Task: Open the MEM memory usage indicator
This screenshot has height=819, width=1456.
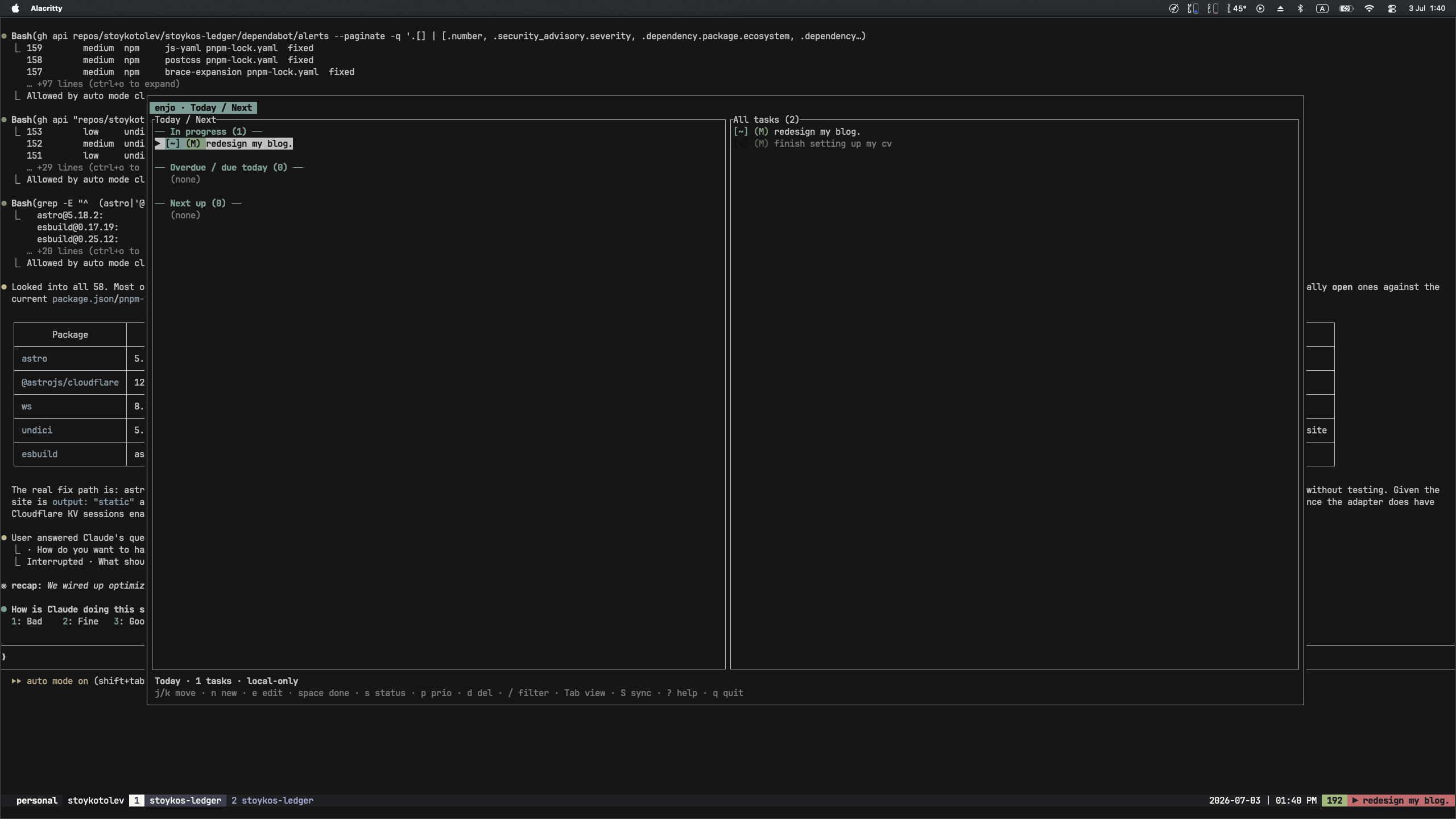Action: pos(1193,9)
